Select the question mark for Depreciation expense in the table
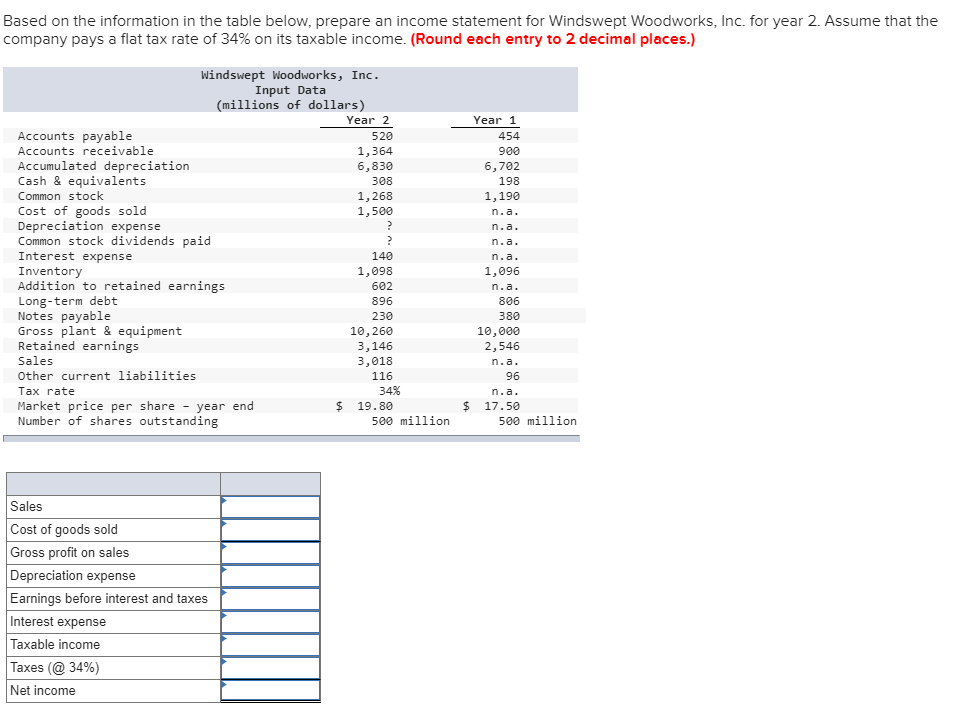 click(x=388, y=226)
